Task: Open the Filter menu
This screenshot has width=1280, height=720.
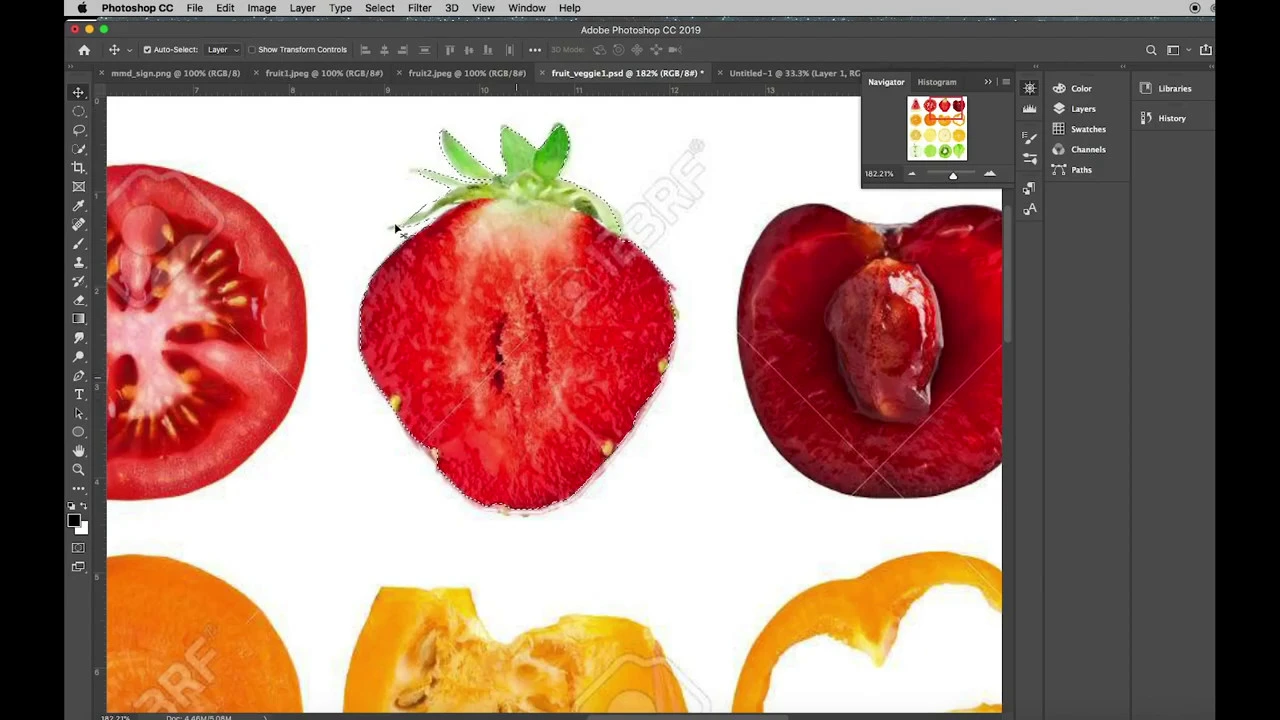Action: (x=419, y=8)
